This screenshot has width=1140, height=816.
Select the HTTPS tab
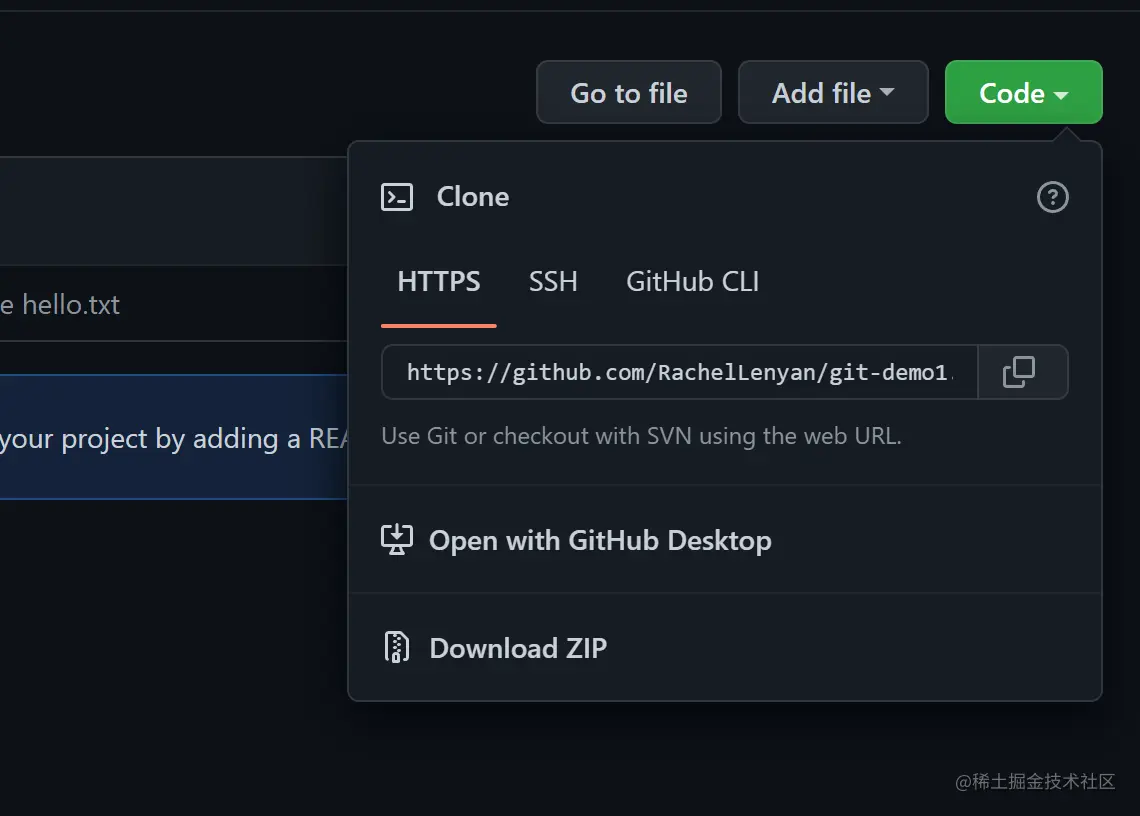click(438, 282)
